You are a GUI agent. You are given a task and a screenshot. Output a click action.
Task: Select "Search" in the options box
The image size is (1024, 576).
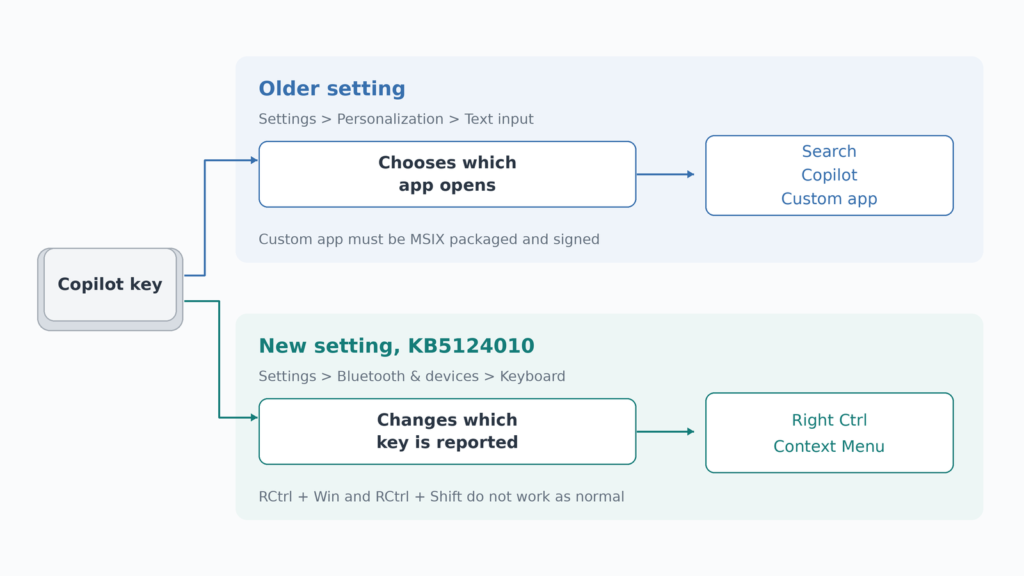pyautogui.click(x=829, y=151)
